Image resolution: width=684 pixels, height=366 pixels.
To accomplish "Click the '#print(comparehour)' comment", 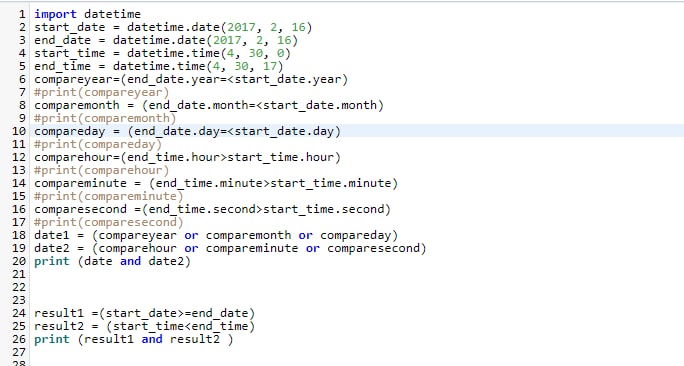I will coord(101,170).
